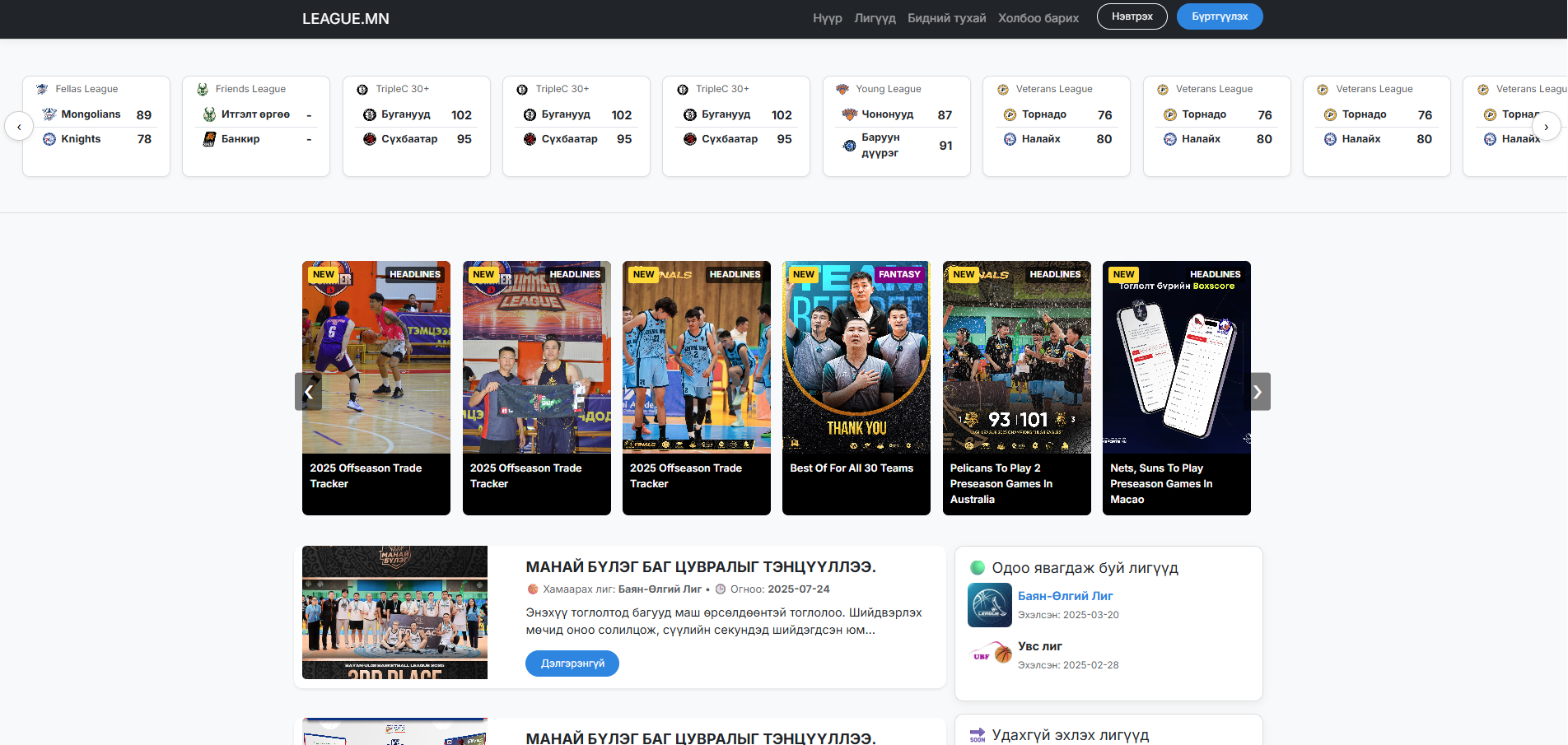The image size is (1568, 745).
Task: Click the Knights team logo icon
Action: click(x=49, y=139)
